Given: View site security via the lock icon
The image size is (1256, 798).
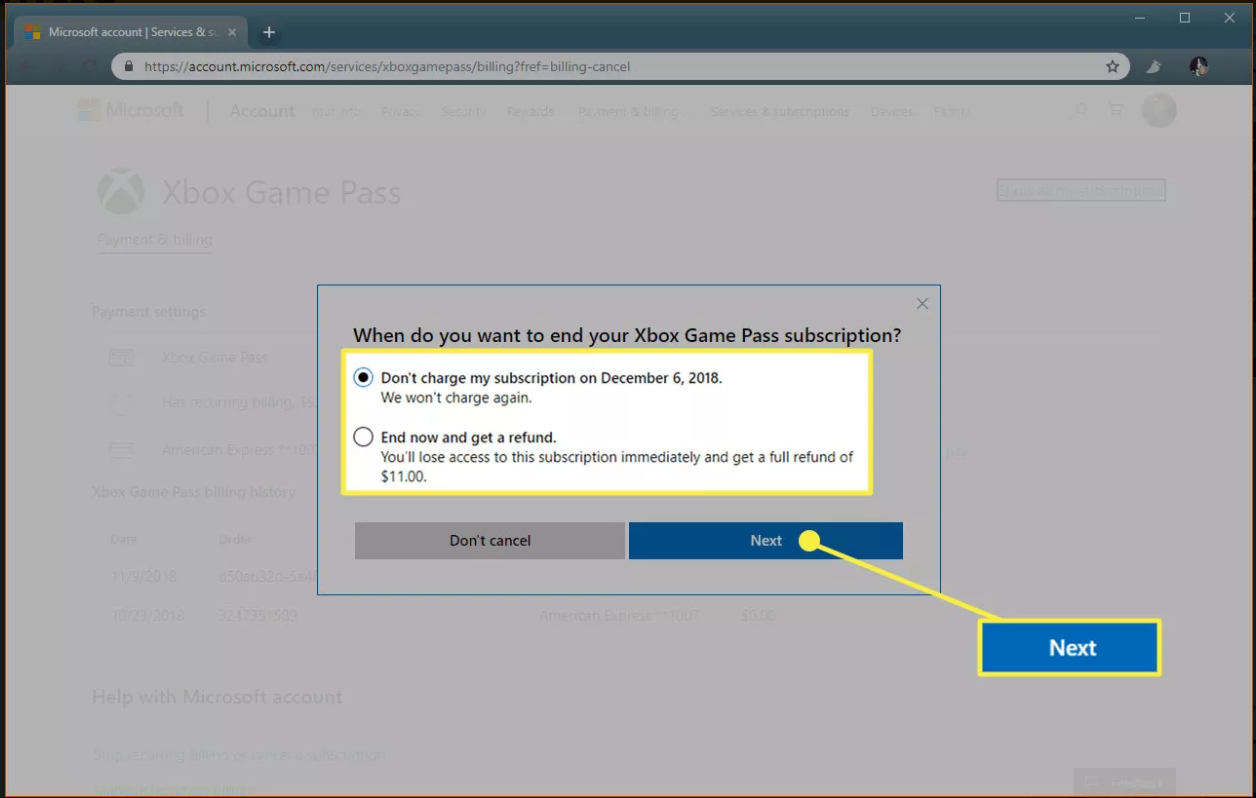Looking at the screenshot, I should tap(128, 67).
